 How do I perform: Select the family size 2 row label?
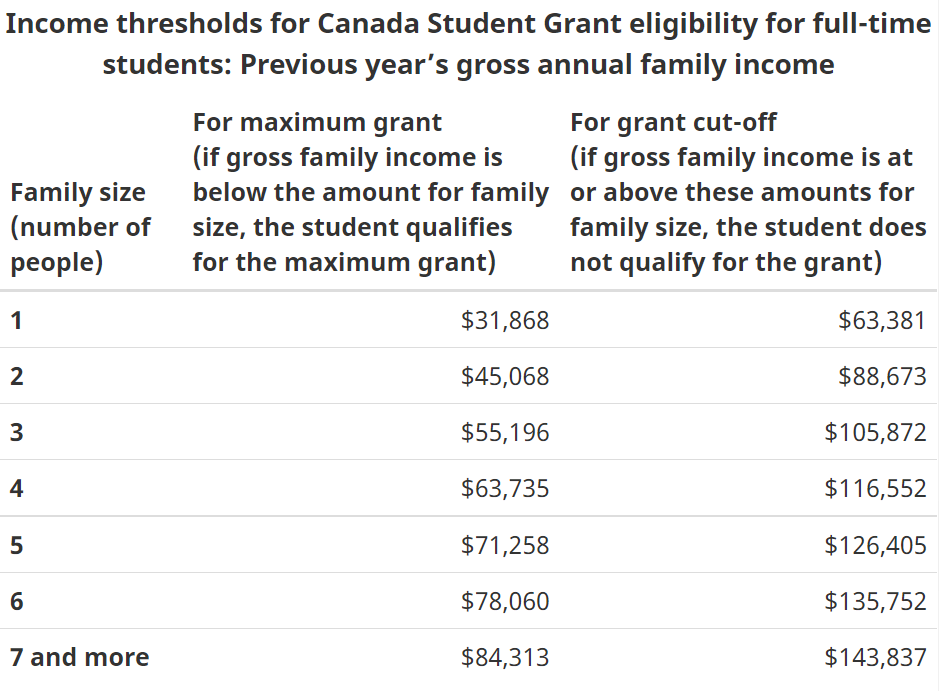(17, 377)
